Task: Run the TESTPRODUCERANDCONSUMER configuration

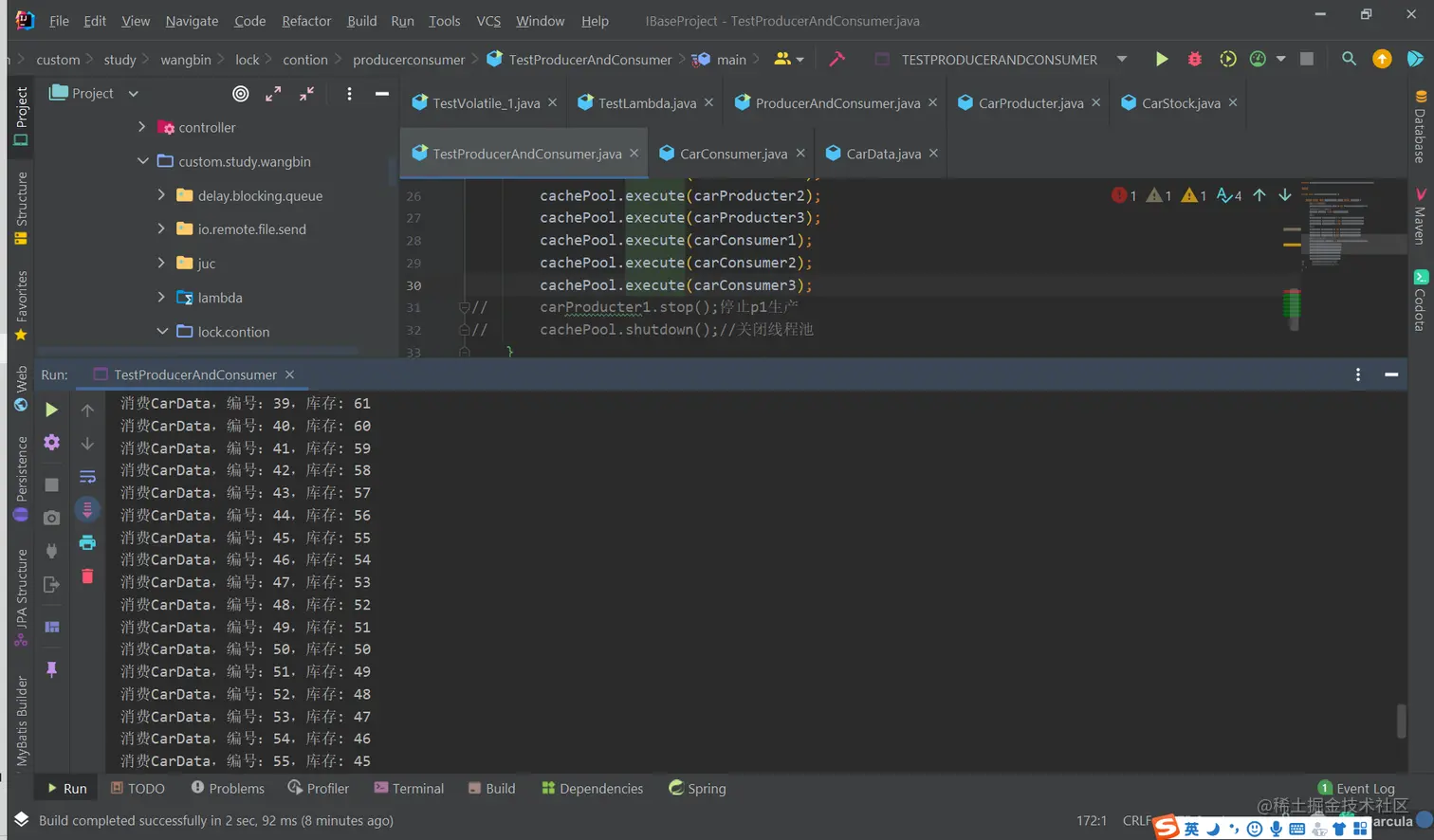Action: [x=1161, y=59]
